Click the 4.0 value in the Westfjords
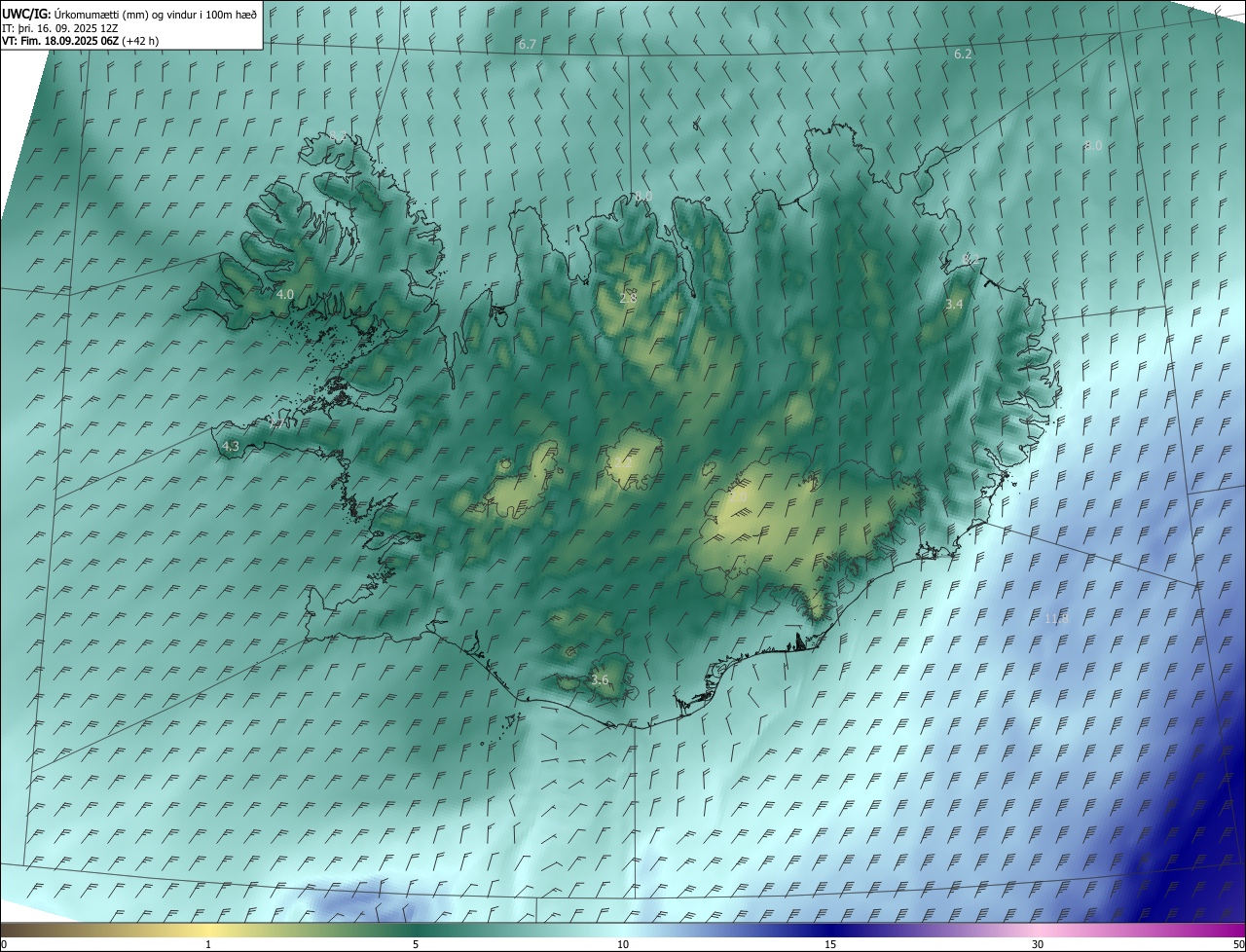This screenshot has width=1246, height=952. (285, 294)
